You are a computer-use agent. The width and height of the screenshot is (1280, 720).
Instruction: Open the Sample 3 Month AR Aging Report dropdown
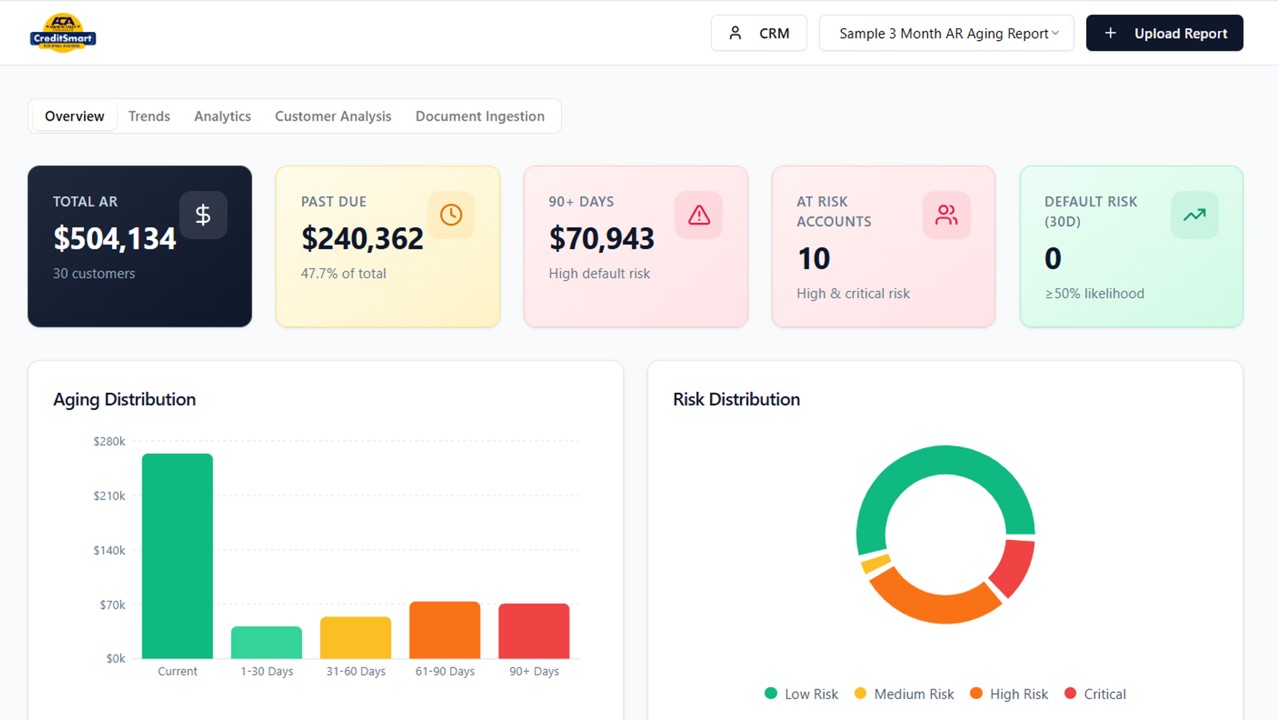pyautogui.click(x=946, y=33)
